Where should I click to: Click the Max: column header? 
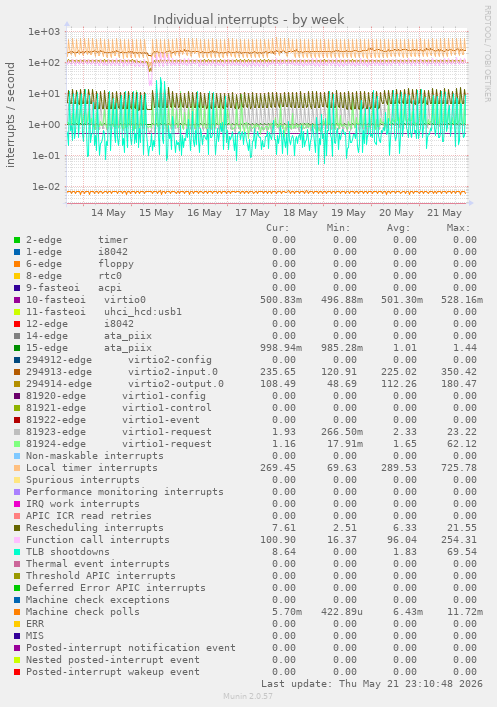(x=458, y=228)
